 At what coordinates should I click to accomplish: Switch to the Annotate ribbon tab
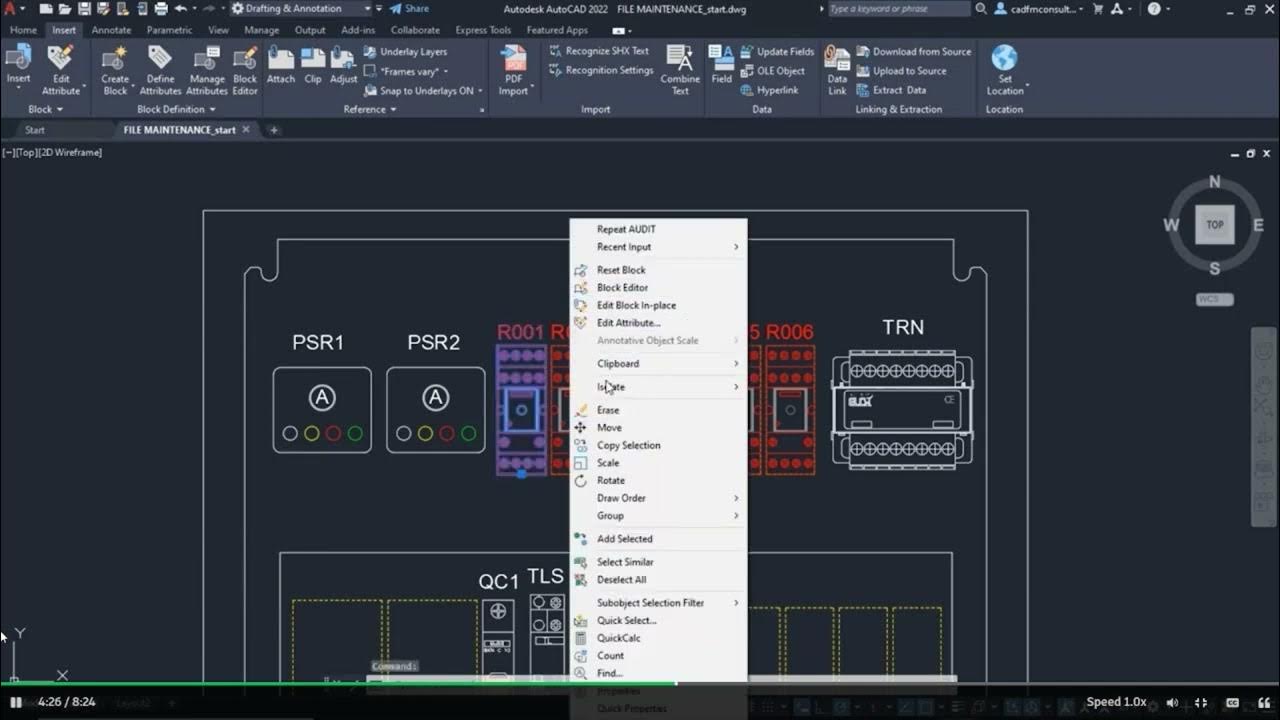tap(111, 30)
